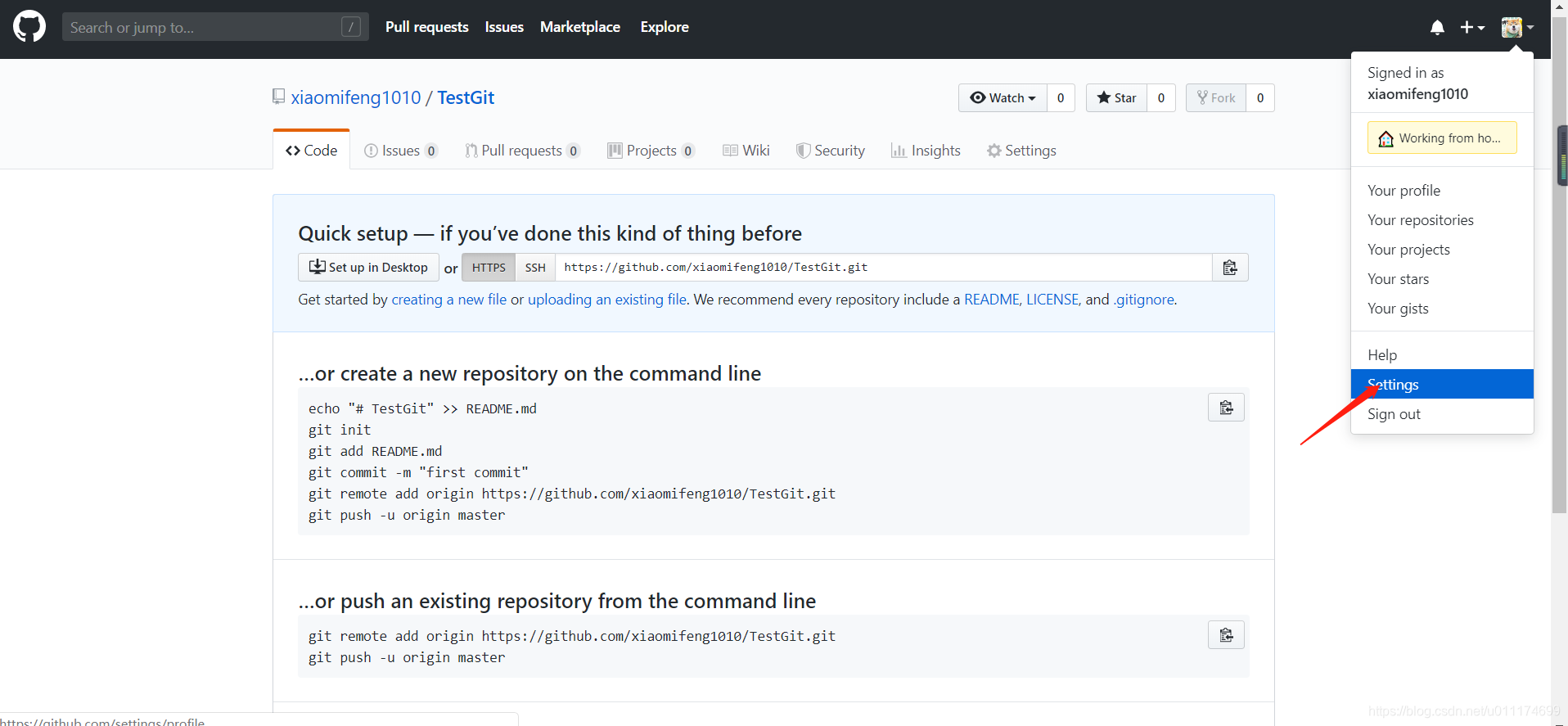Select the Code tab
The height and width of the screenshot is (726, 1568).
311,150
